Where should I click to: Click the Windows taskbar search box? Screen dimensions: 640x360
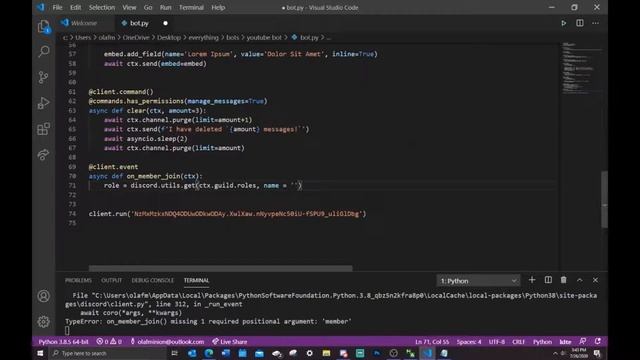point(107,353)
